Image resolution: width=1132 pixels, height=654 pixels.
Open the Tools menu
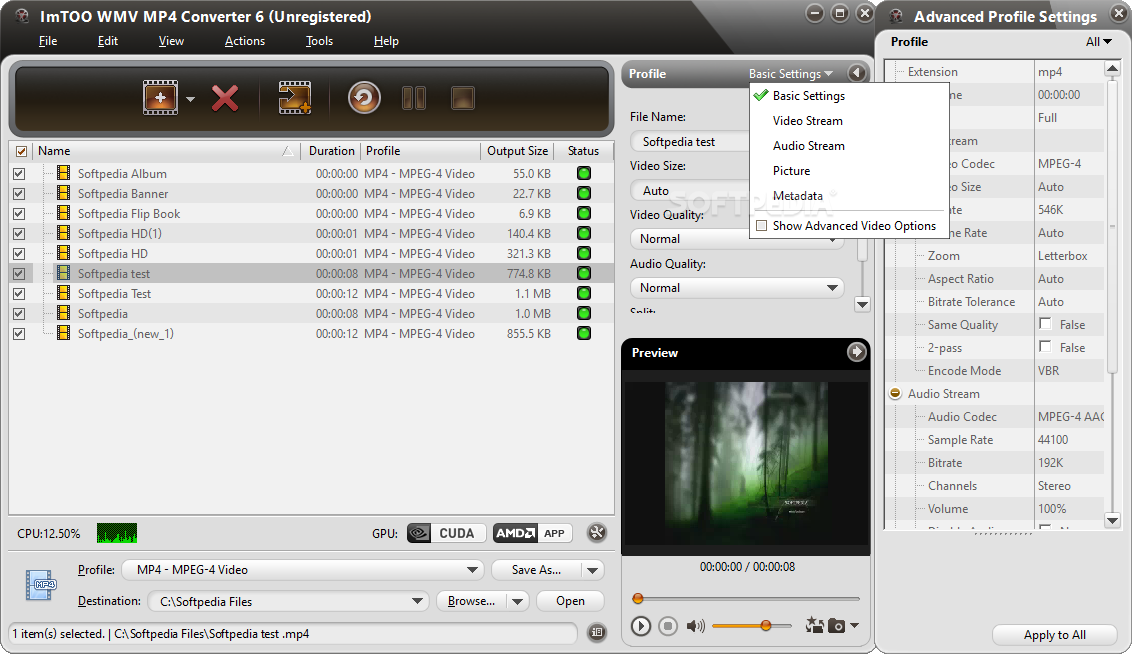point(319,41)
